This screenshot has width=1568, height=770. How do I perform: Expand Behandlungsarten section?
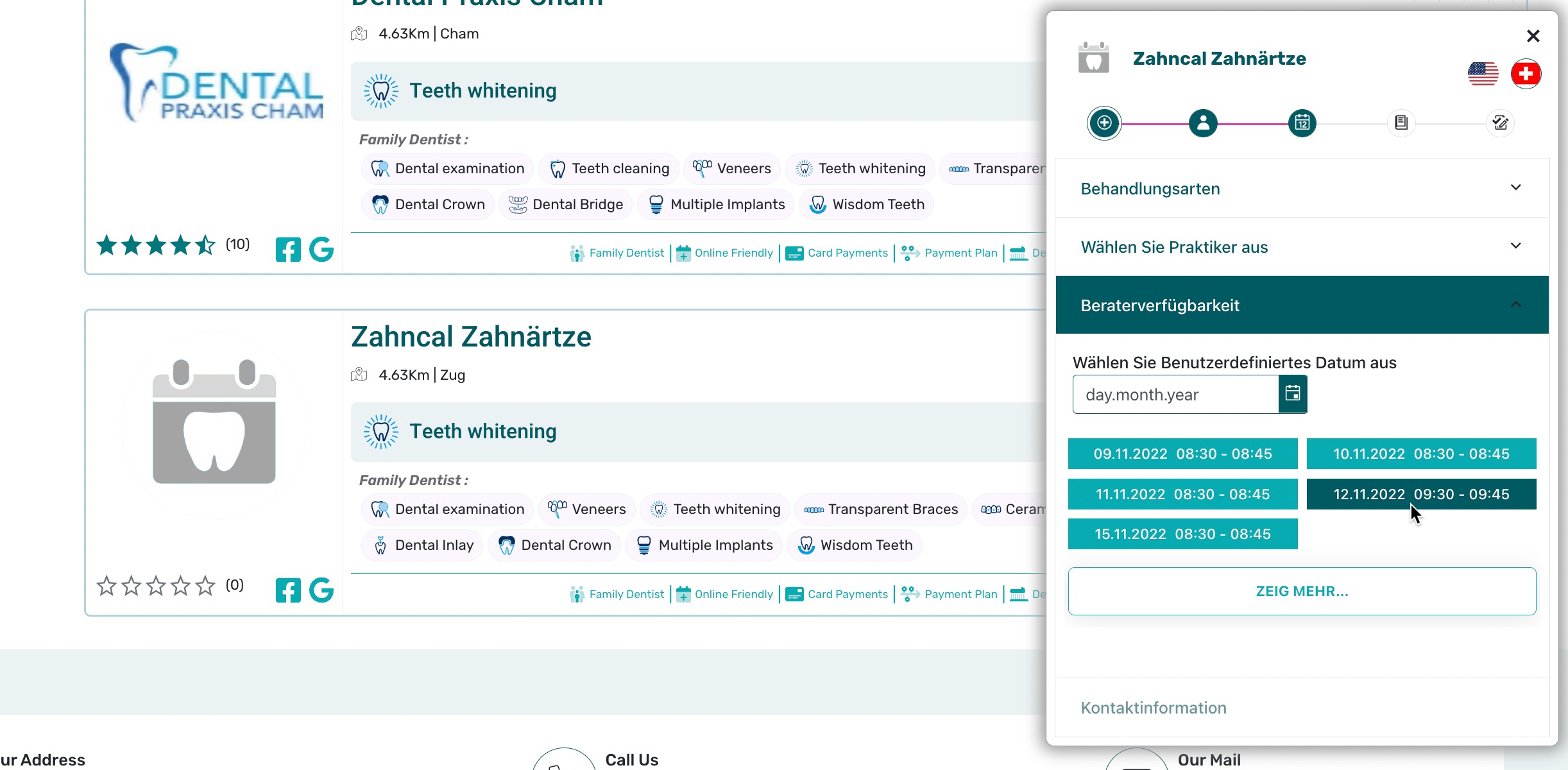pos(1302,188)
